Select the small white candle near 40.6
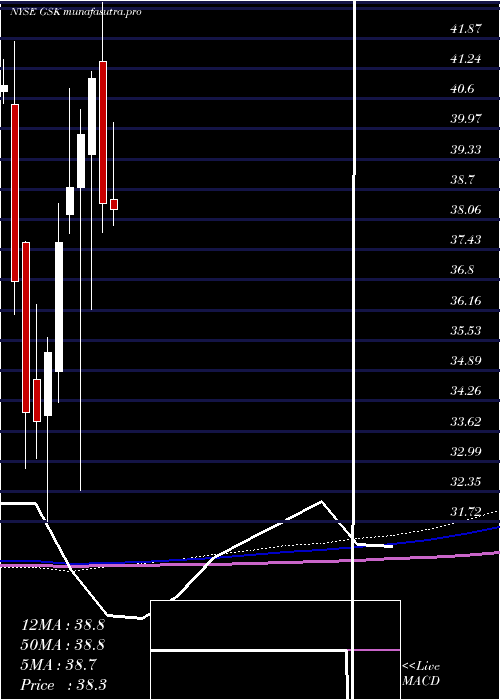 pos(4,88)
